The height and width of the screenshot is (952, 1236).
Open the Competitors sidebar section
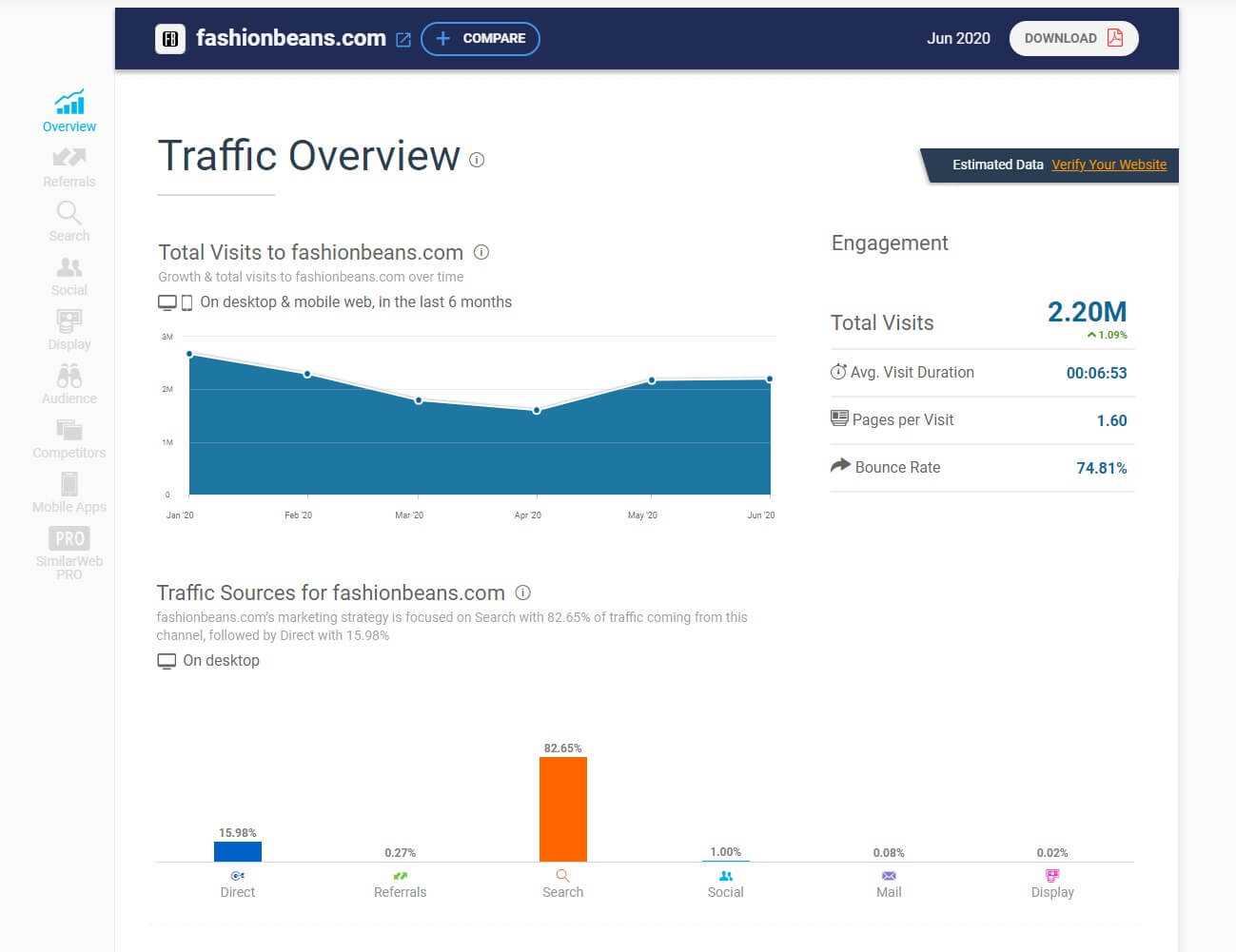[x=69, y=438]
